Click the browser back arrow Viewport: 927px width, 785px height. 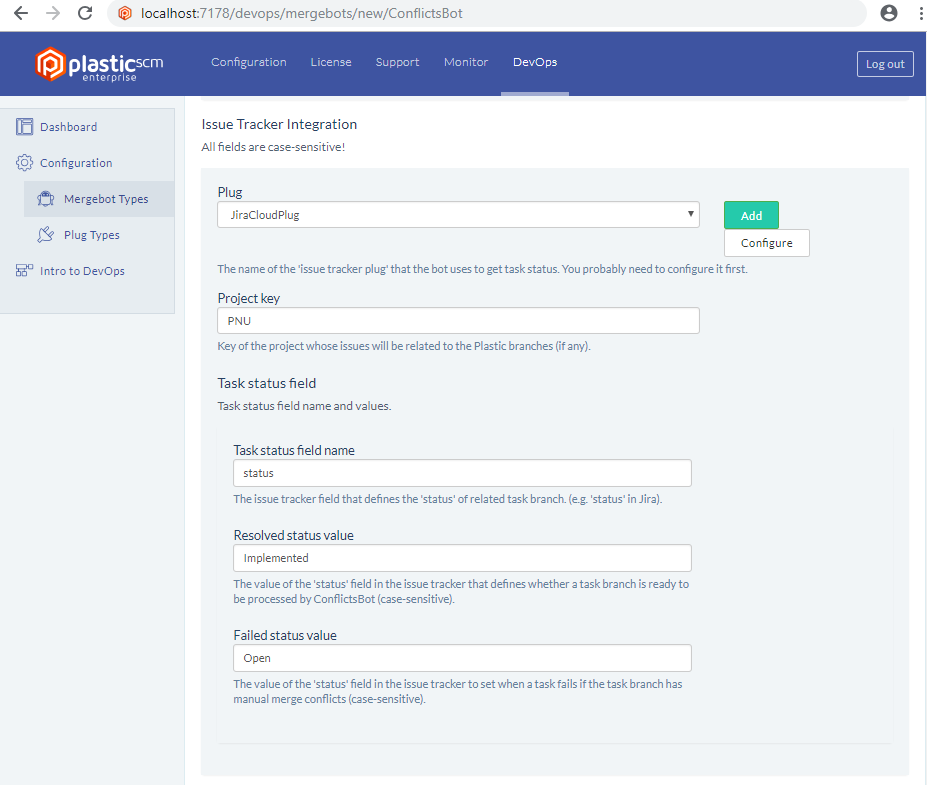tap(21, 13)
